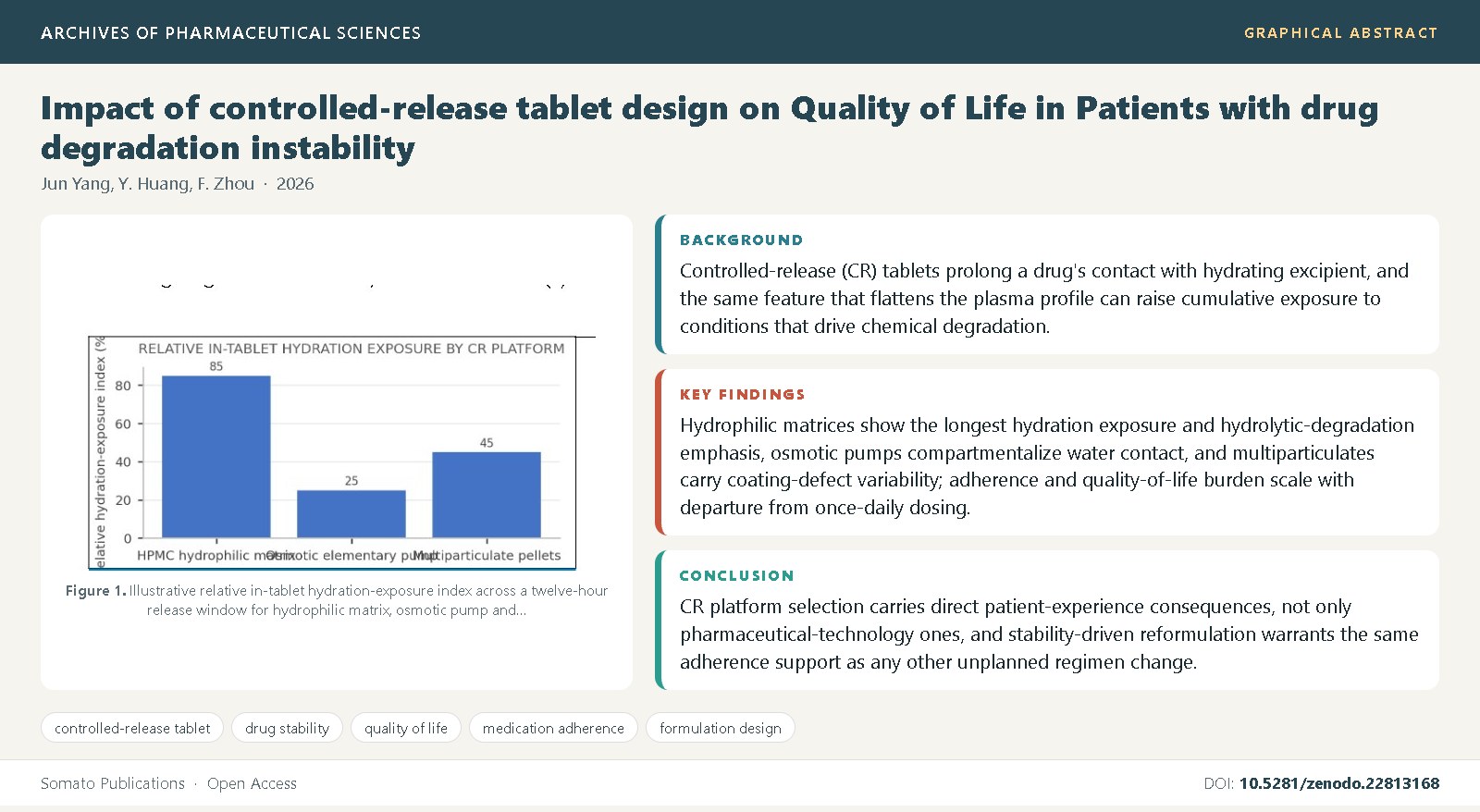1480x812 pixels.
Task: Click the "formulation design" keyword tag
Action: [721, 728]
